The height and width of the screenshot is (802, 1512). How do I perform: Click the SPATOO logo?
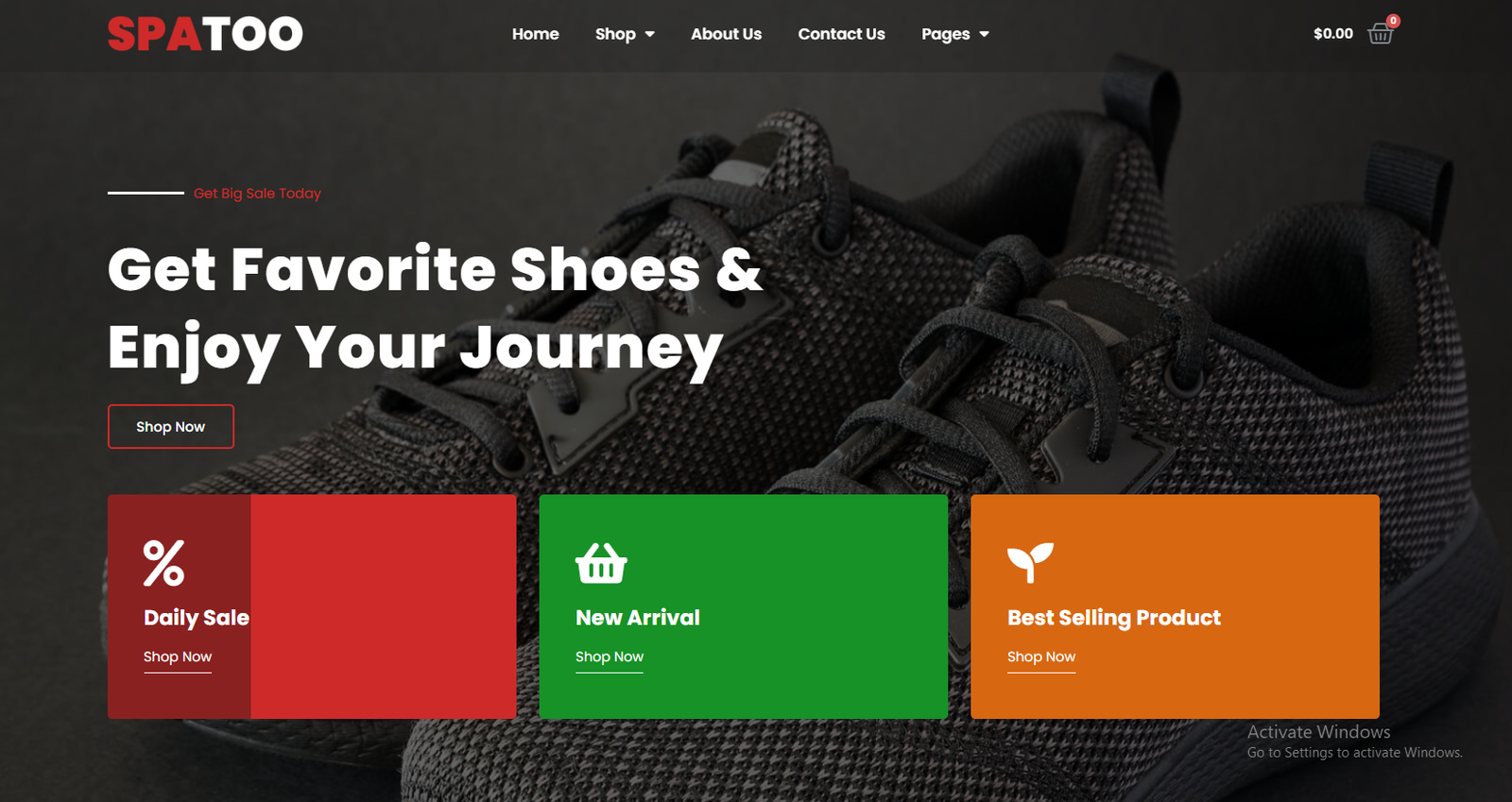[205, 34]
